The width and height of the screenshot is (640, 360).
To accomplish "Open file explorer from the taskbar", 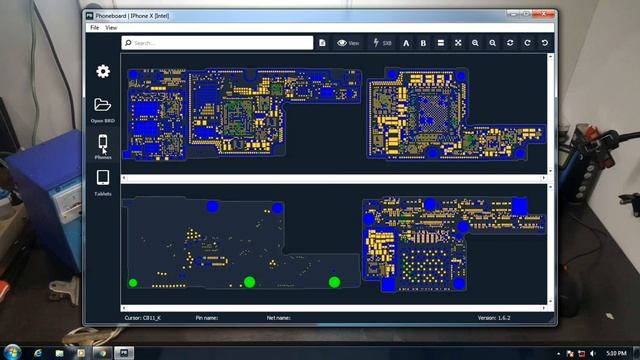I will point(60,353).
